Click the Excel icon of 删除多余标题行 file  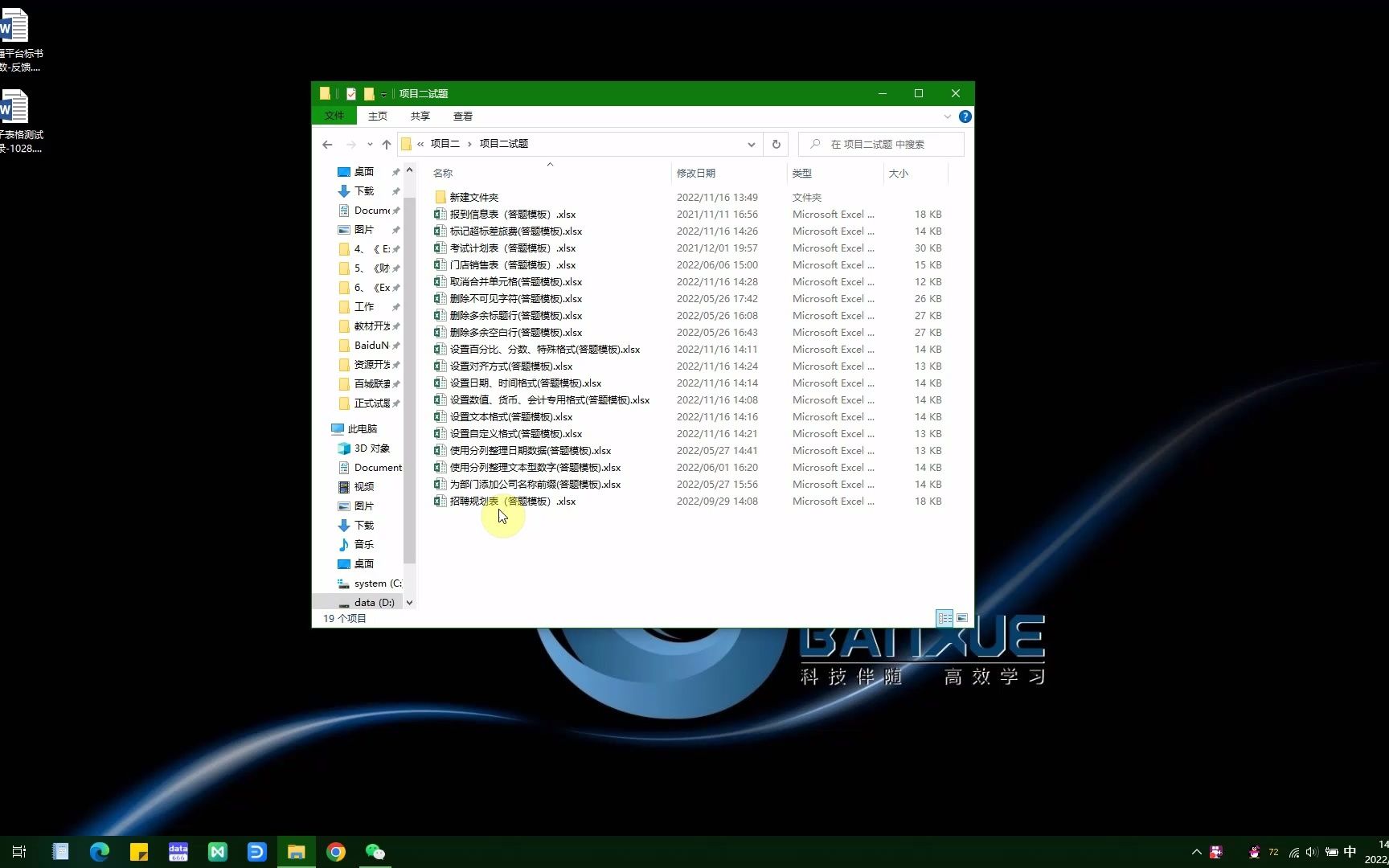point(440,316)
